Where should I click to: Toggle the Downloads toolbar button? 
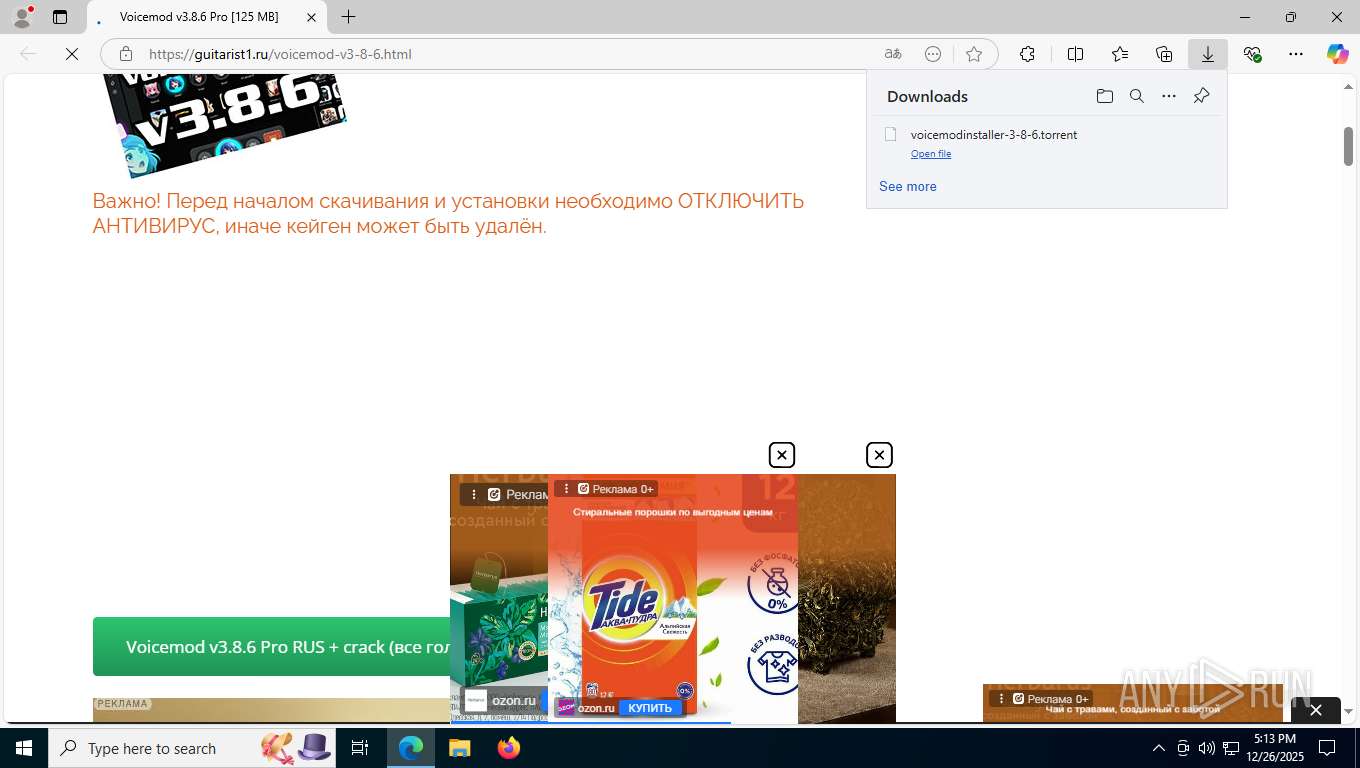point(1208,54)
